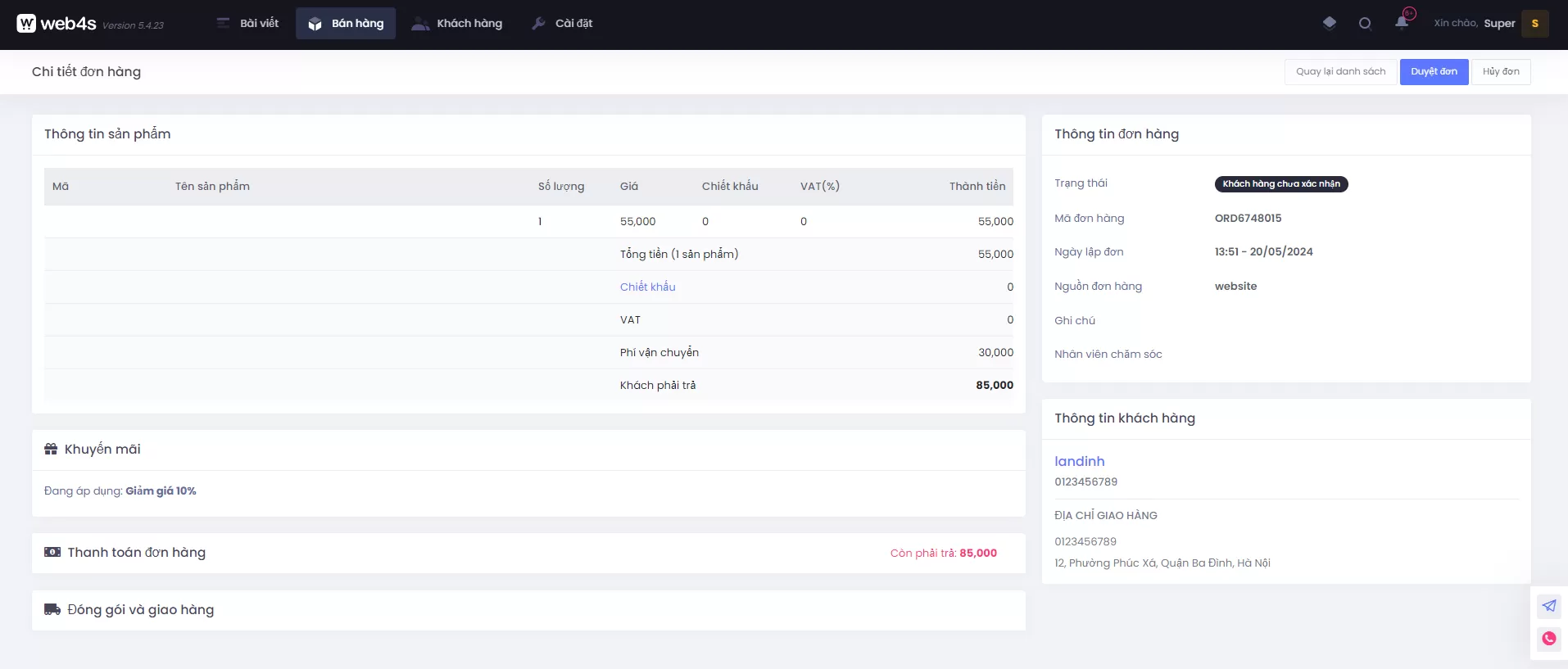This screenshot has height=669, width=1568.
Task: Open the Cài đặt menu
Action: 562,24
